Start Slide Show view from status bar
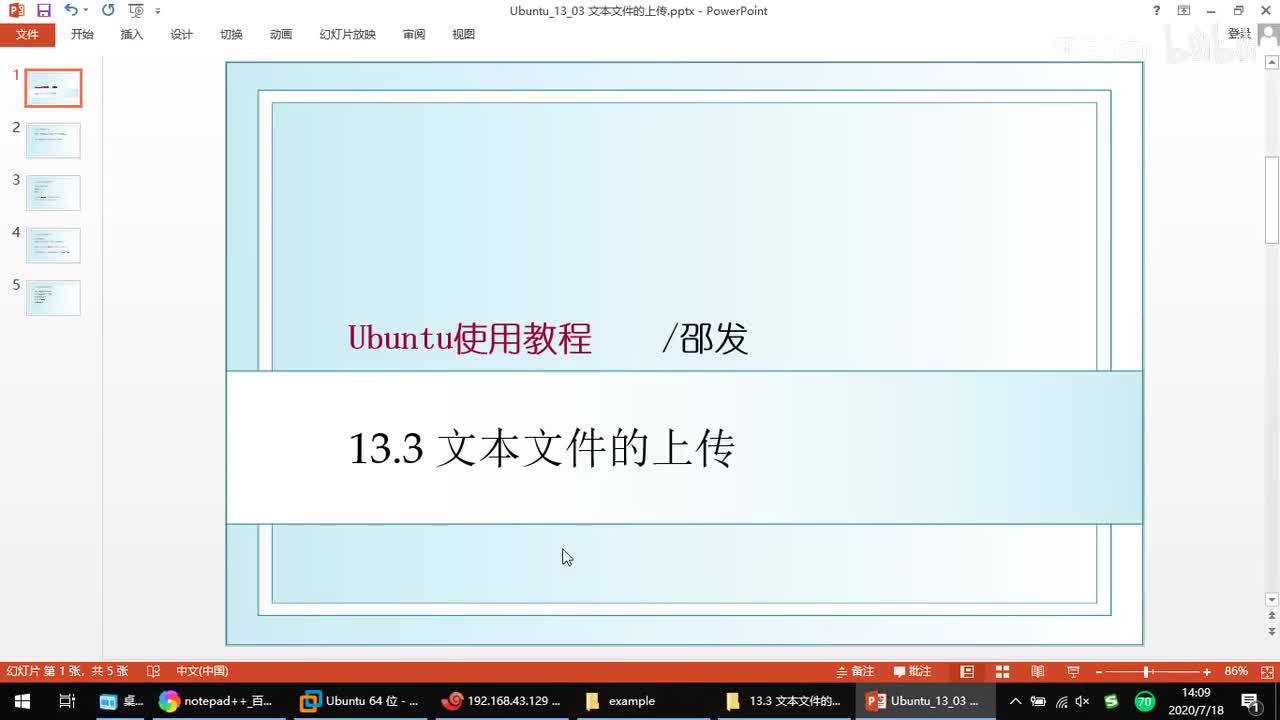The width and height of the screenshot is (1280, 720). 1073,671
